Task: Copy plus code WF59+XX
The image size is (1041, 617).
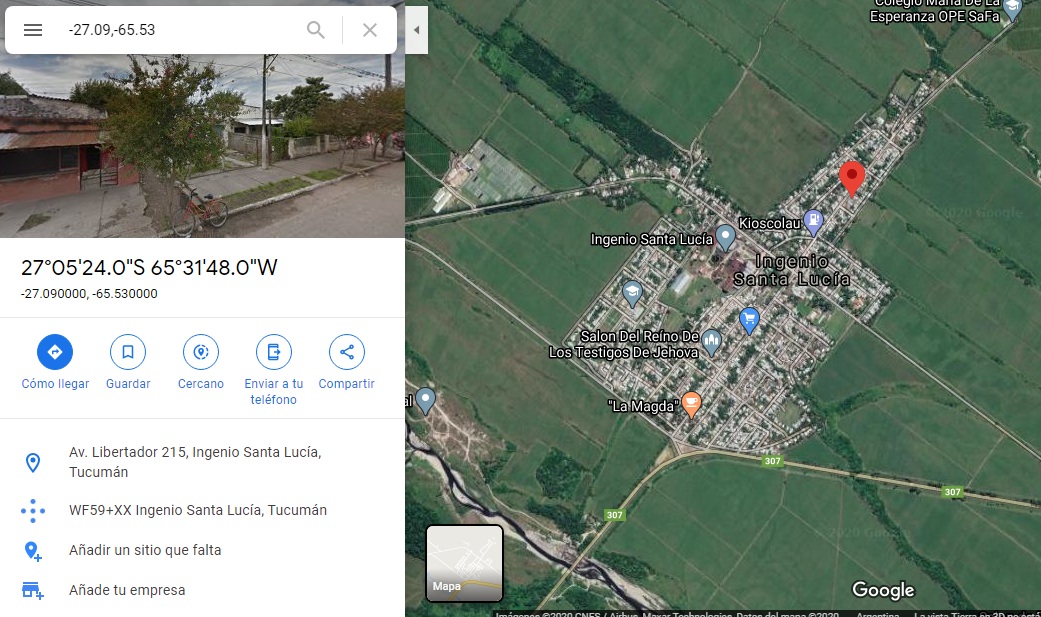Action: tap(198, 510)
